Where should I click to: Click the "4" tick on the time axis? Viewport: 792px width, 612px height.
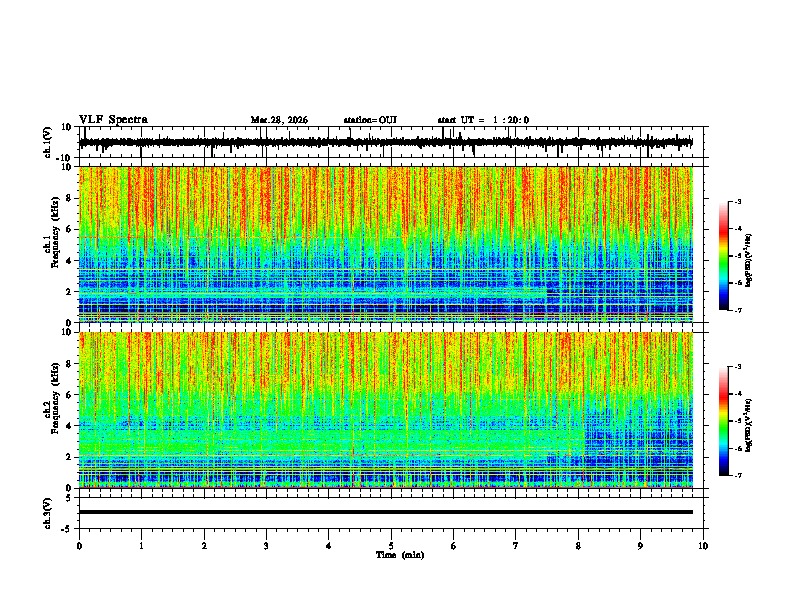pyautogui.click(x=329, y=546)
